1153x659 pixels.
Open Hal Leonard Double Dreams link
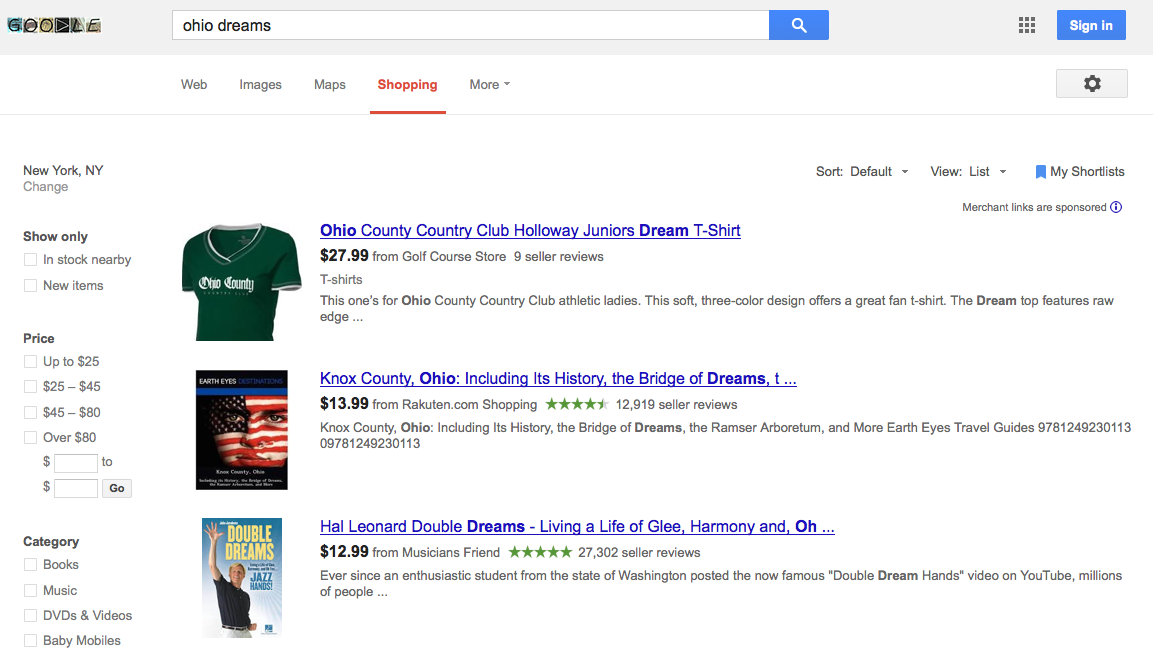[577, 527]
